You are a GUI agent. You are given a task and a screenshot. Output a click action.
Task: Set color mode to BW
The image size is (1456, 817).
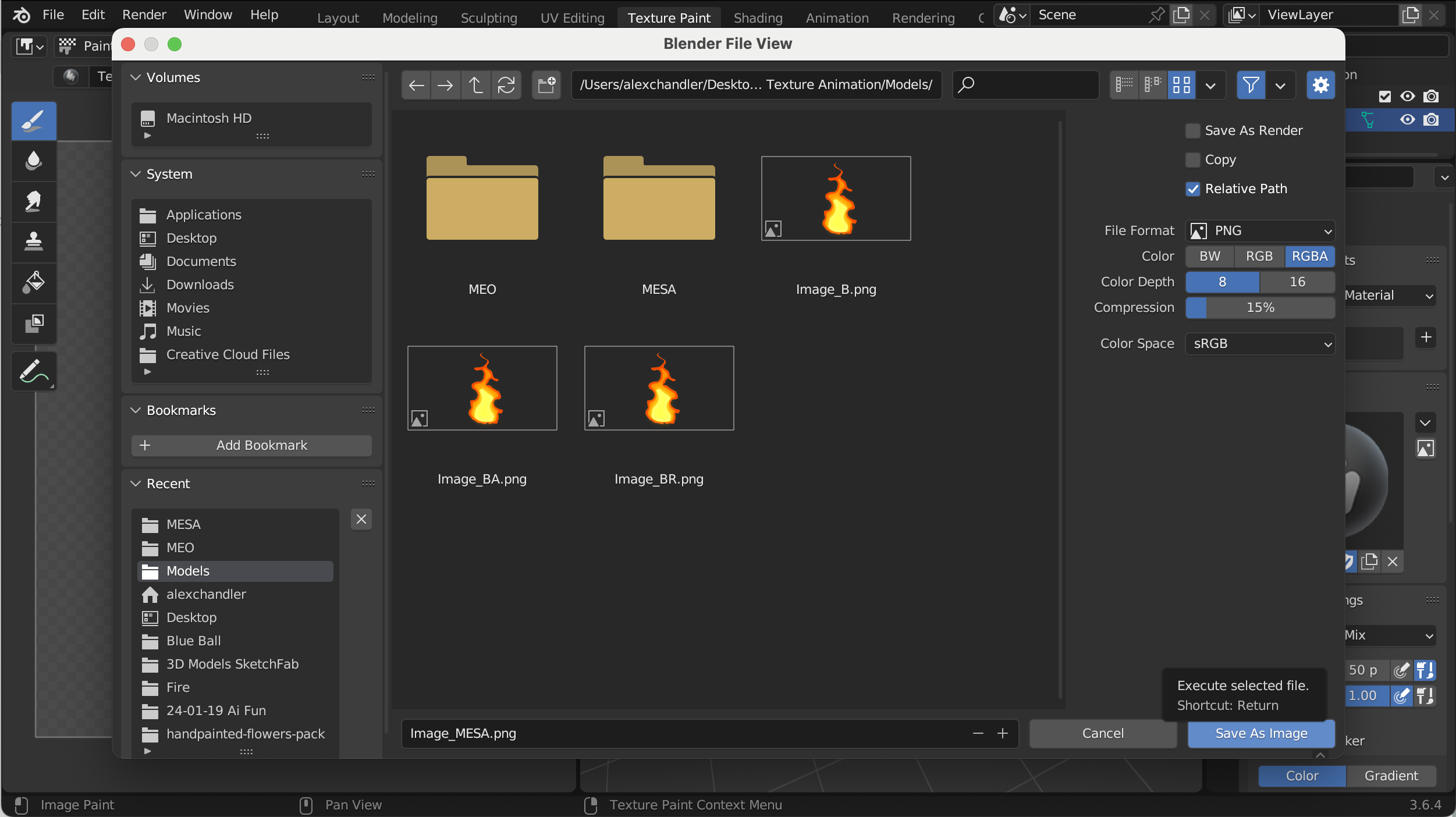click(1210, 257)
